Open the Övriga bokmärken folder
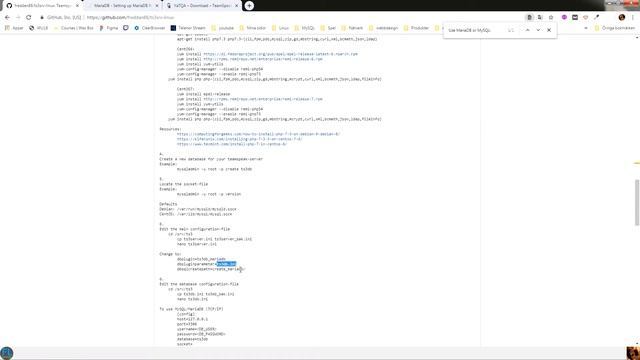Viewport: 640px width, 360px height. (x=615, y=28)
